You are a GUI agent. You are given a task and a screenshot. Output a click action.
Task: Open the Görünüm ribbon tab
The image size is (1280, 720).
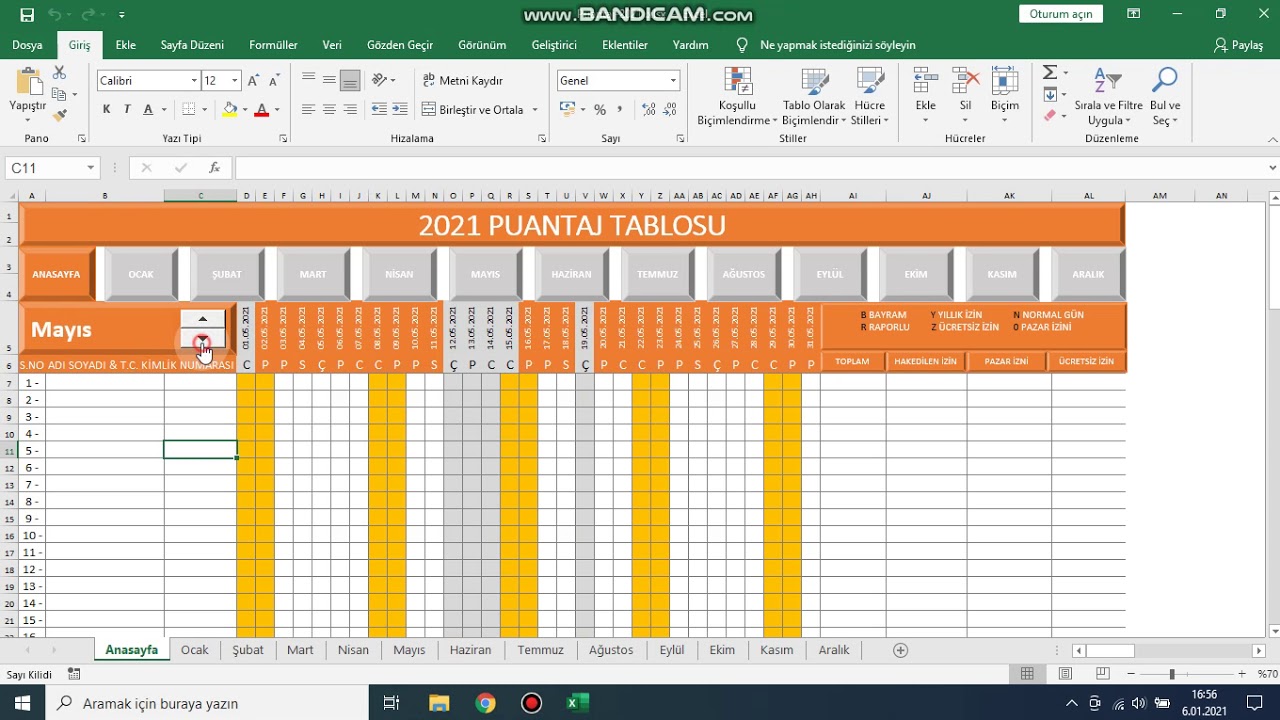coord(482,45)
